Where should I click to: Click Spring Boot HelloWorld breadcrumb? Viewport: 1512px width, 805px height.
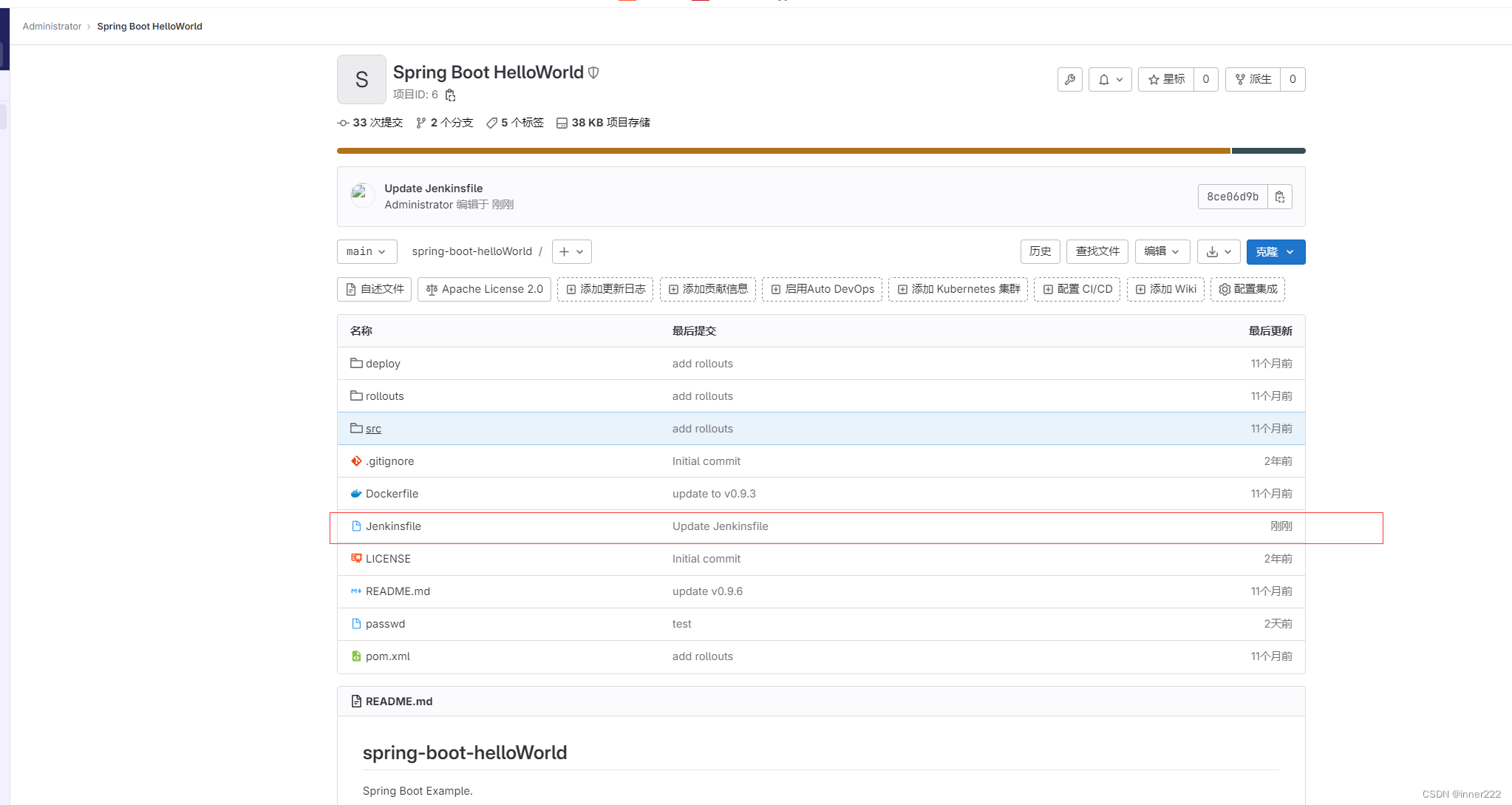(149, 27)
